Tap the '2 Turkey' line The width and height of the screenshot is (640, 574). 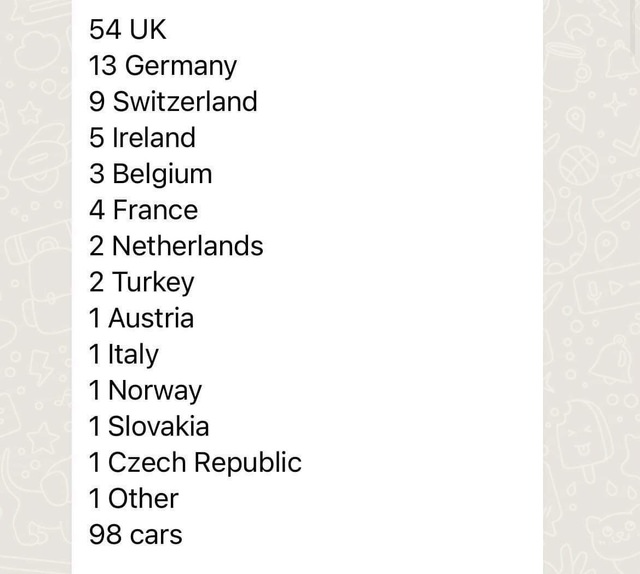pyautogui.click(x=142, y=283)
